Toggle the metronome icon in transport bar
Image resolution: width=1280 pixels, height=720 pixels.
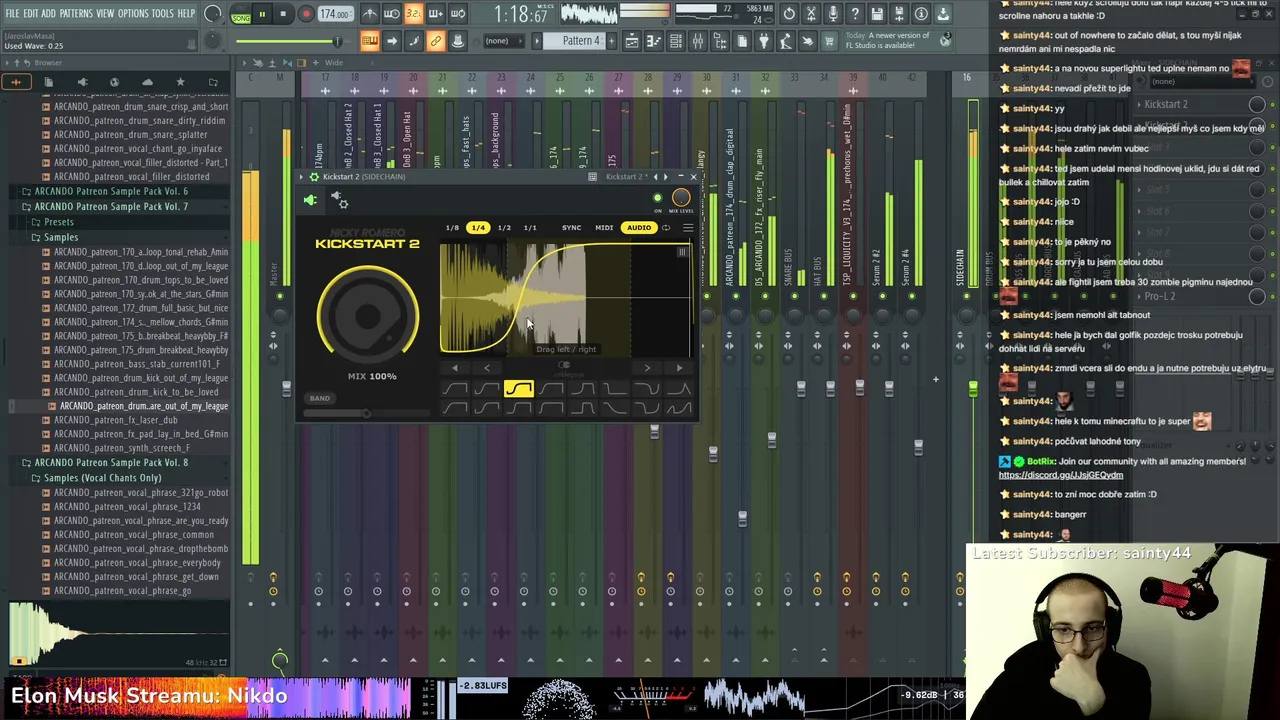click(371, 13)
